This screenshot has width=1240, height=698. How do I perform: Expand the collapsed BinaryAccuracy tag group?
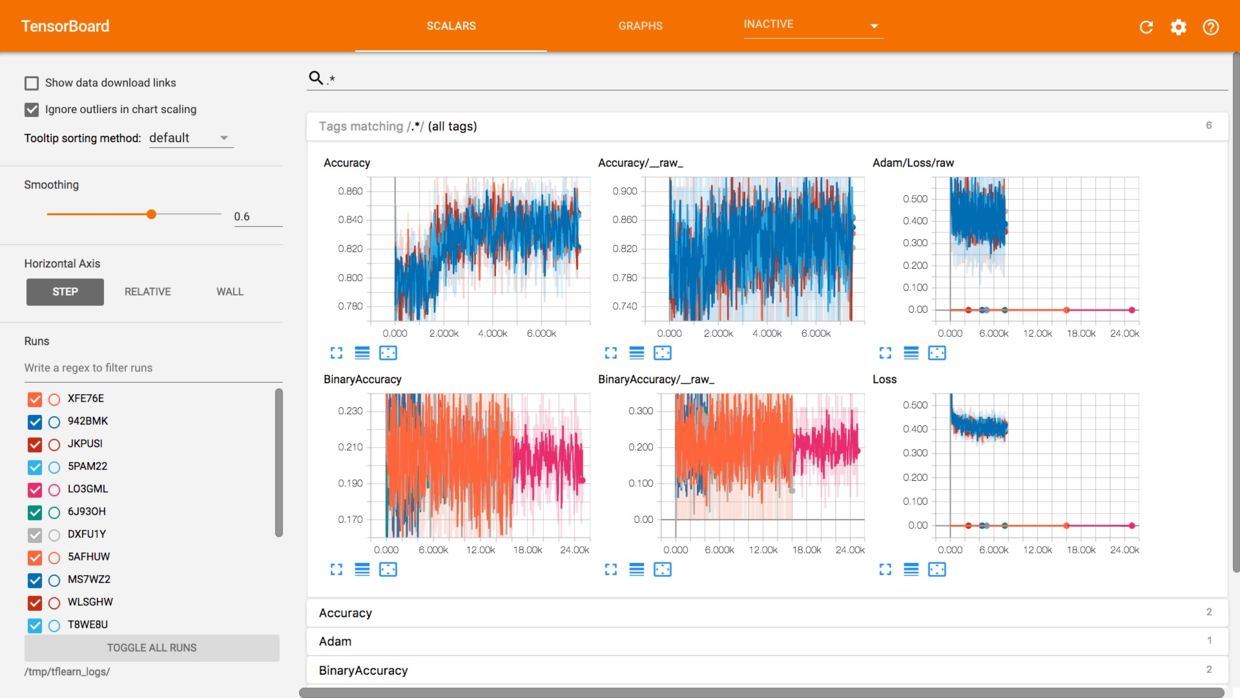click(363, 670)
